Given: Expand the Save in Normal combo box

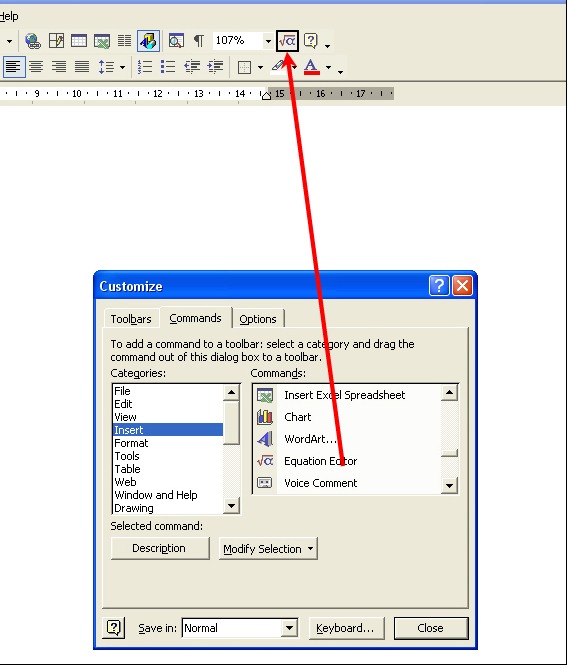Looking at the screenshot, I should tap(289, 628).
